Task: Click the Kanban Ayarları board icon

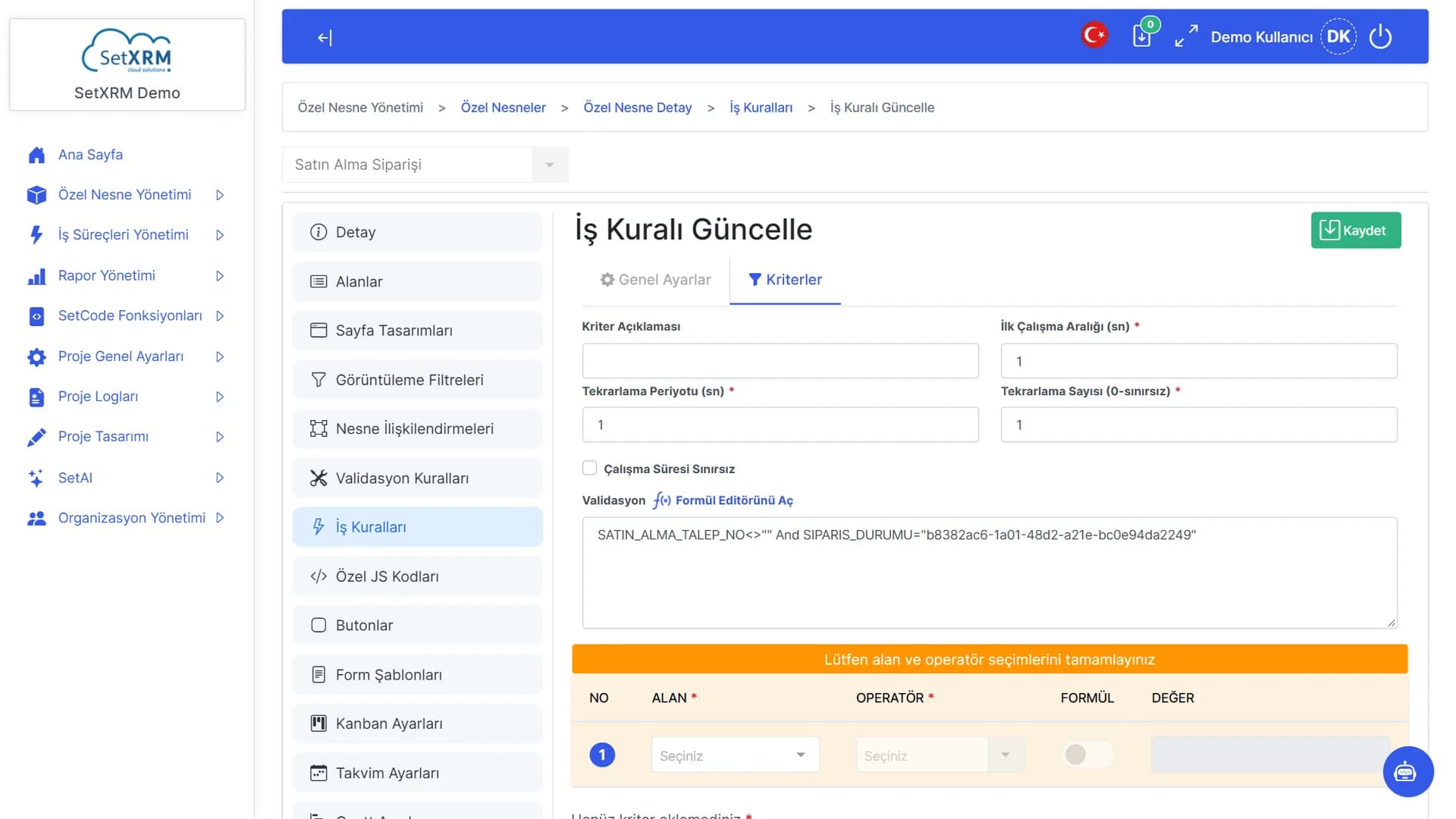Action: 318,723
